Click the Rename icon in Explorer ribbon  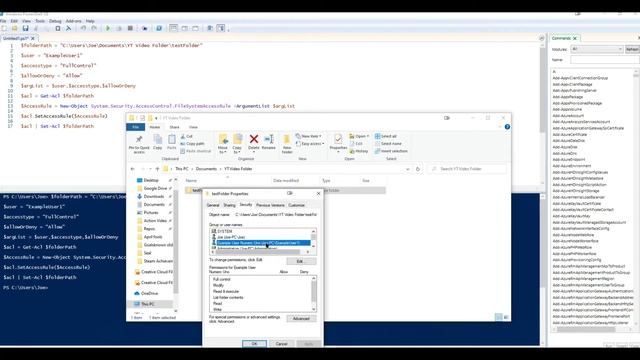tap(269, 139)
